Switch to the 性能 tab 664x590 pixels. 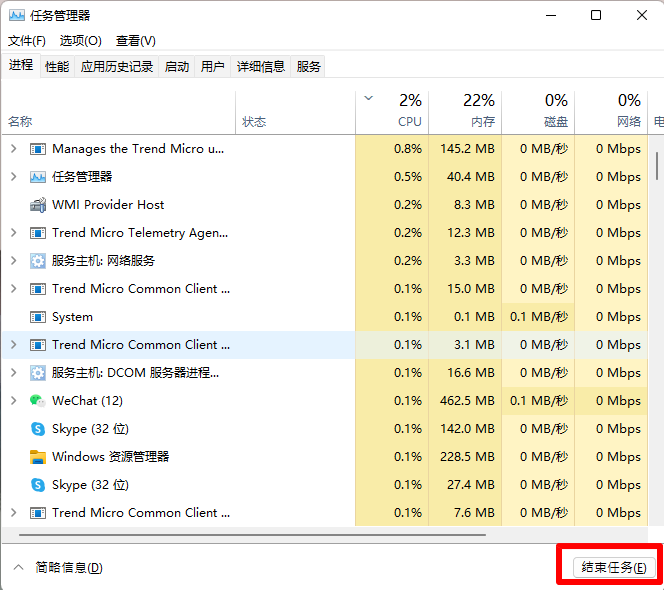(57, 67)
